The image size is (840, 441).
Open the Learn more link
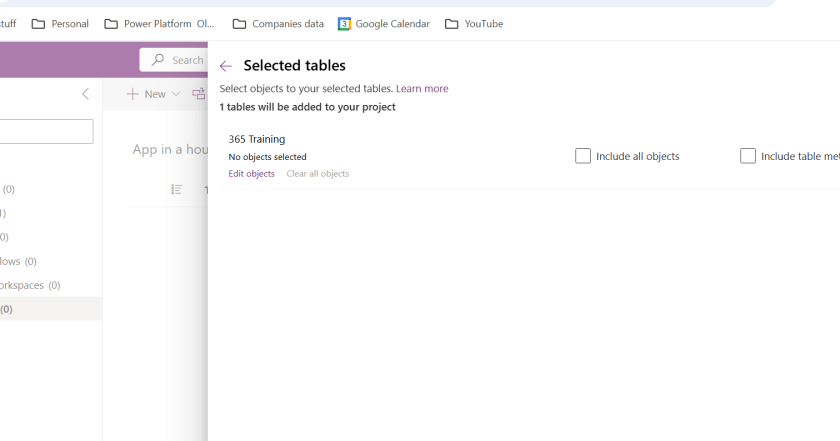[422, 89]
